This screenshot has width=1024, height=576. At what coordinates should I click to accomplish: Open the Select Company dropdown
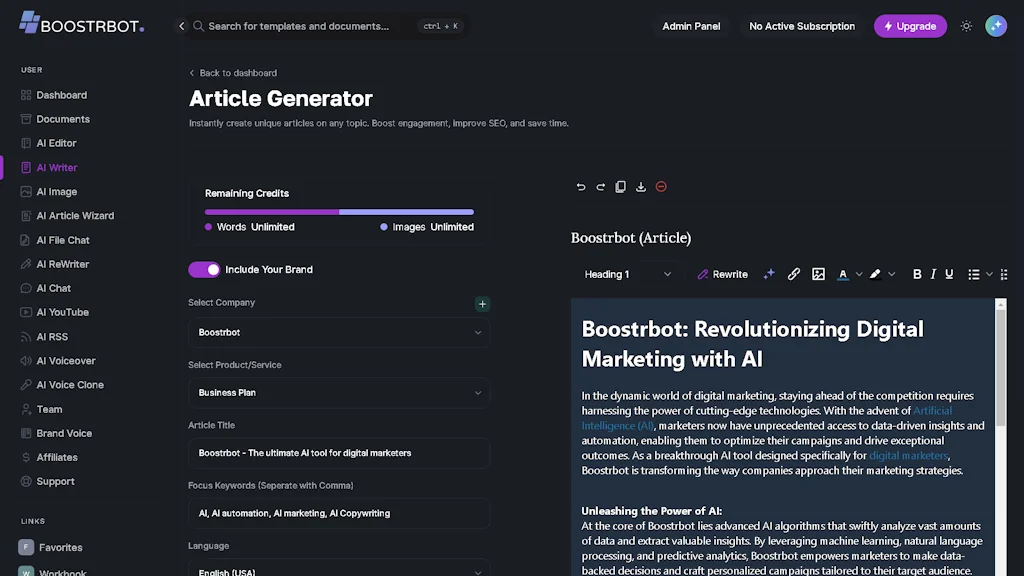coord(338,332)
